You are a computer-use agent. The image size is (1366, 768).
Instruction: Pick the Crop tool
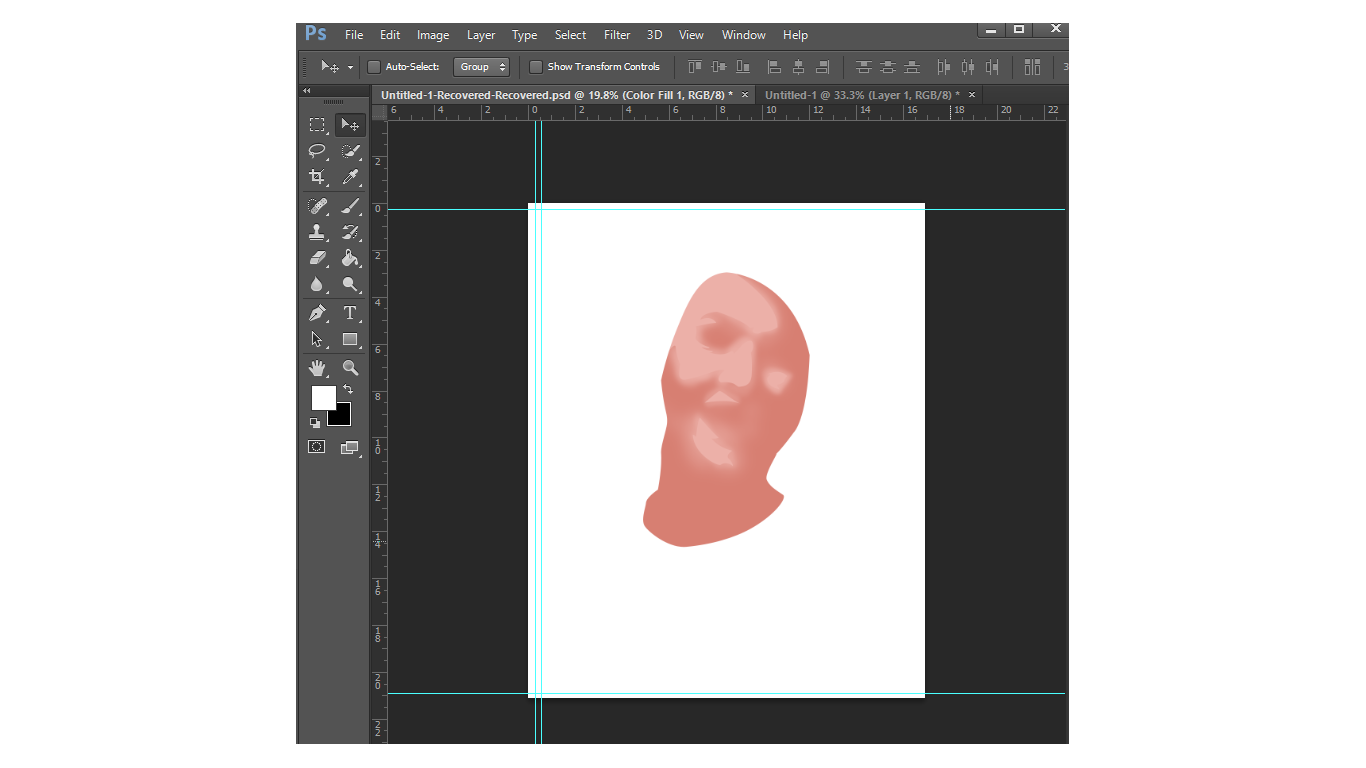(x=317, y=177)
